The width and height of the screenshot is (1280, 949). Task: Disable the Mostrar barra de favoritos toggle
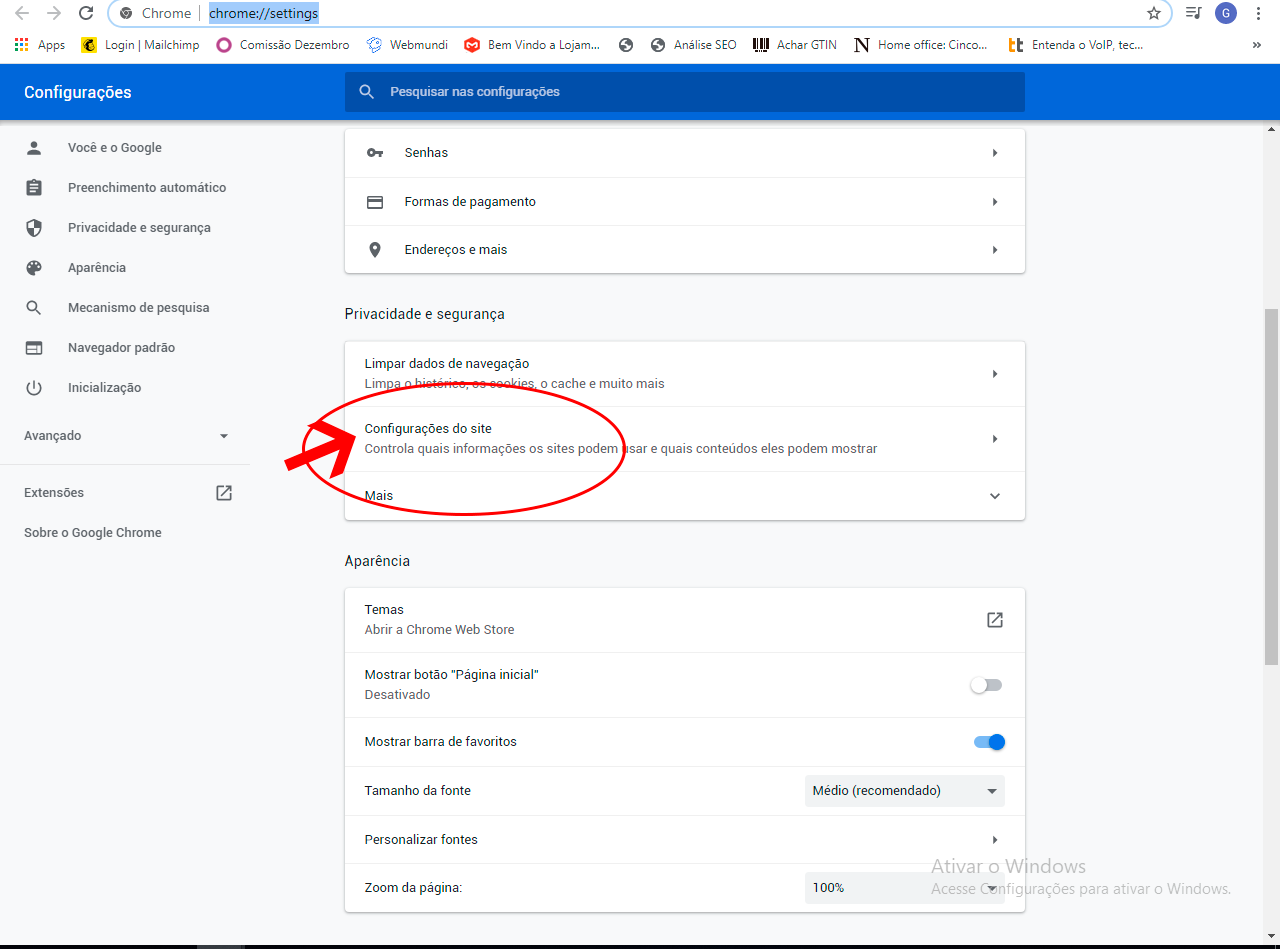(x=988, y=742)
